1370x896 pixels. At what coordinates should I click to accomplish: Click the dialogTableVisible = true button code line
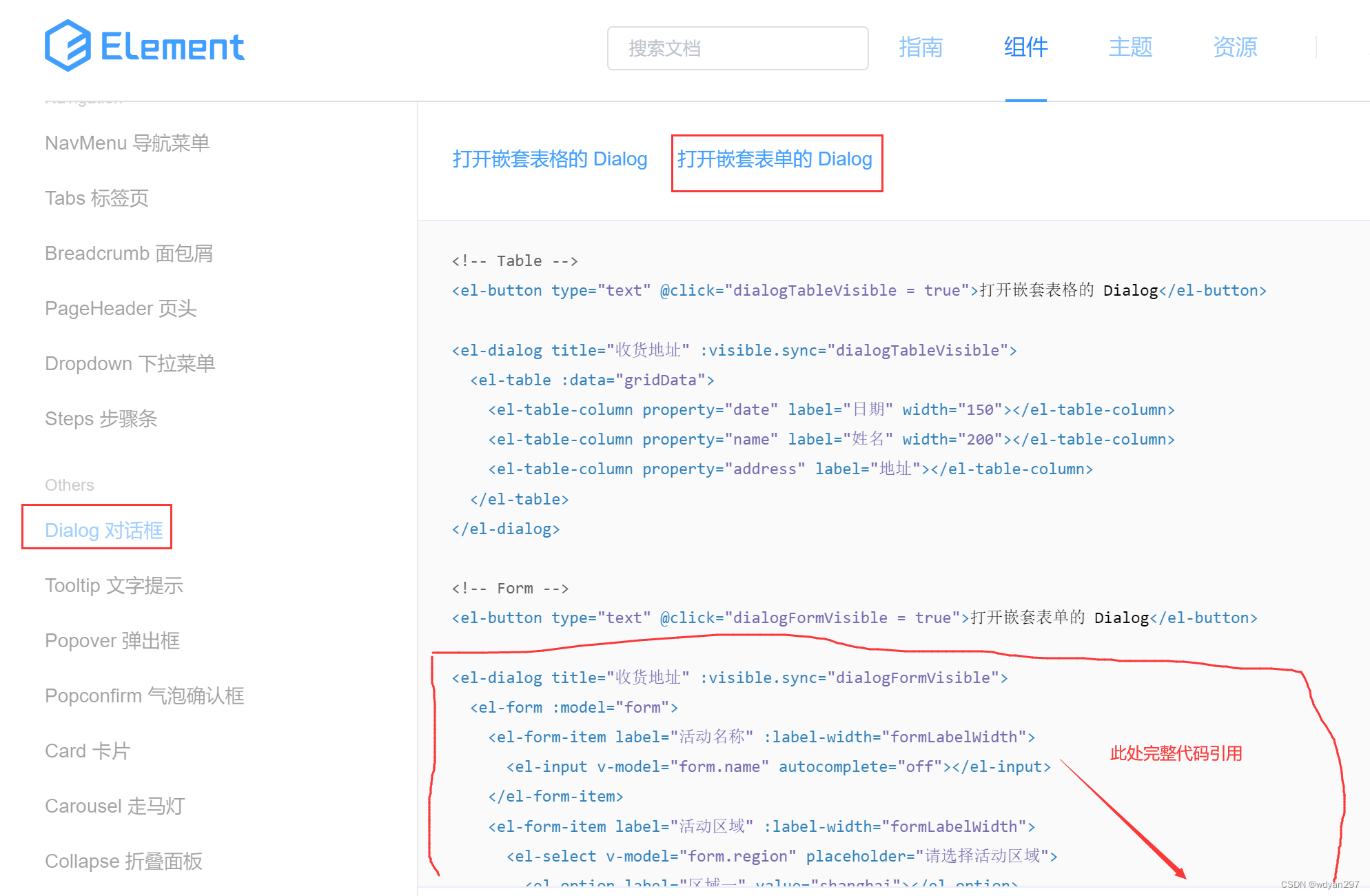(x=859, y=290)
